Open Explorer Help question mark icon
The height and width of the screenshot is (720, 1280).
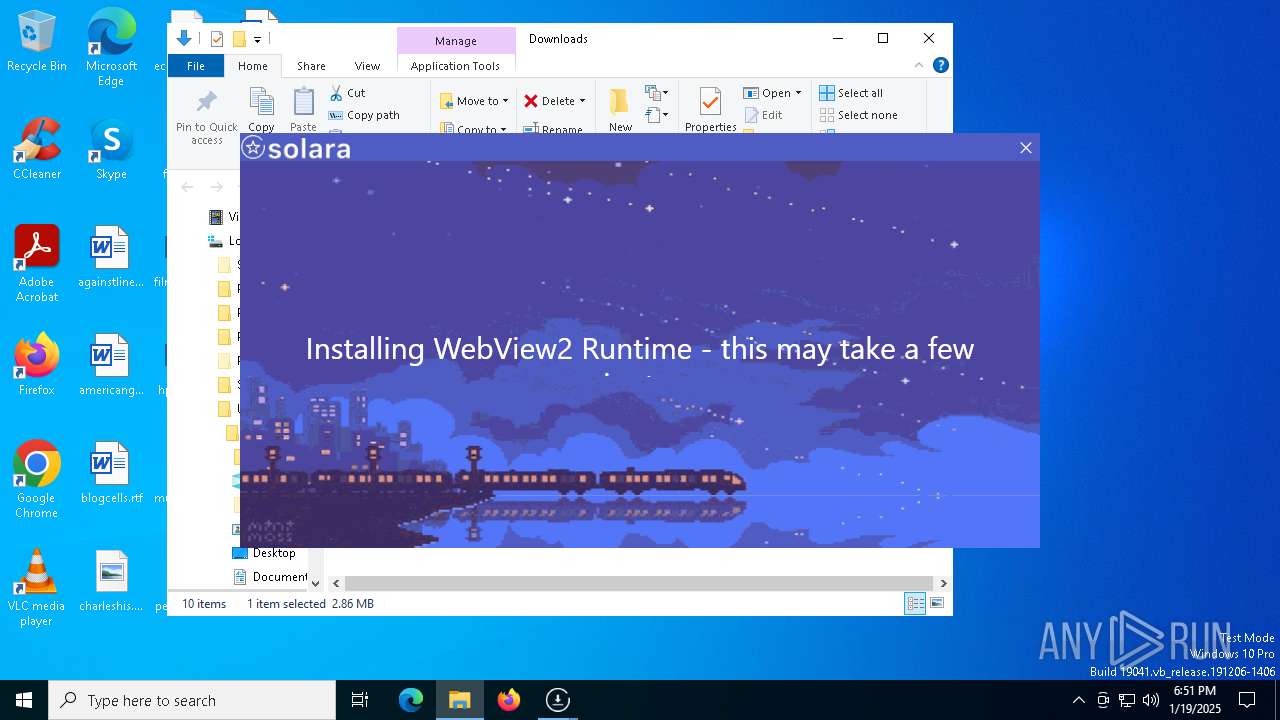[x=940, y=65]
